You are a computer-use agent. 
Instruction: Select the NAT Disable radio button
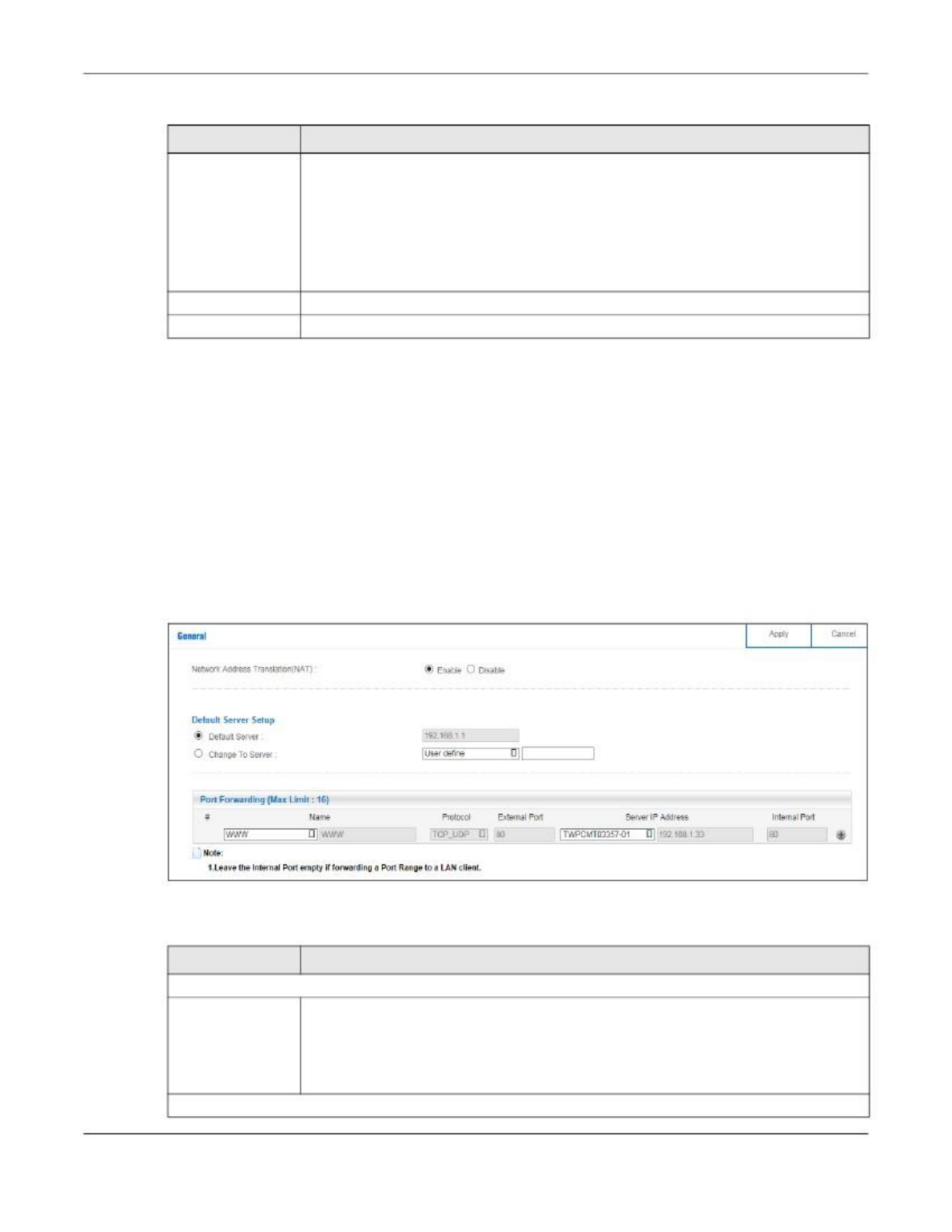[x=471, y=669]
